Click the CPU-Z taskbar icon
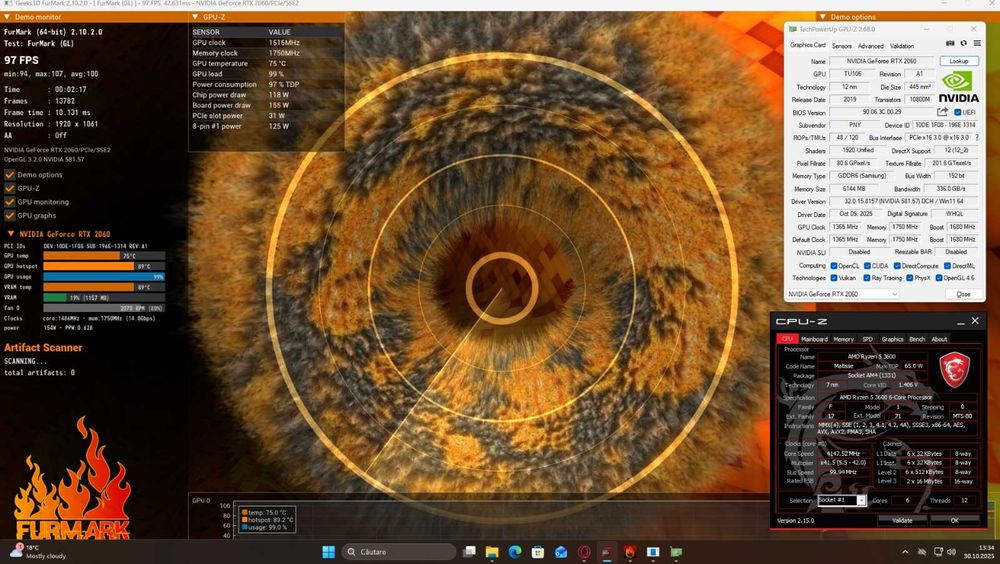The height and width of the screenshot is (564, 1000). (x=607, y=552)
